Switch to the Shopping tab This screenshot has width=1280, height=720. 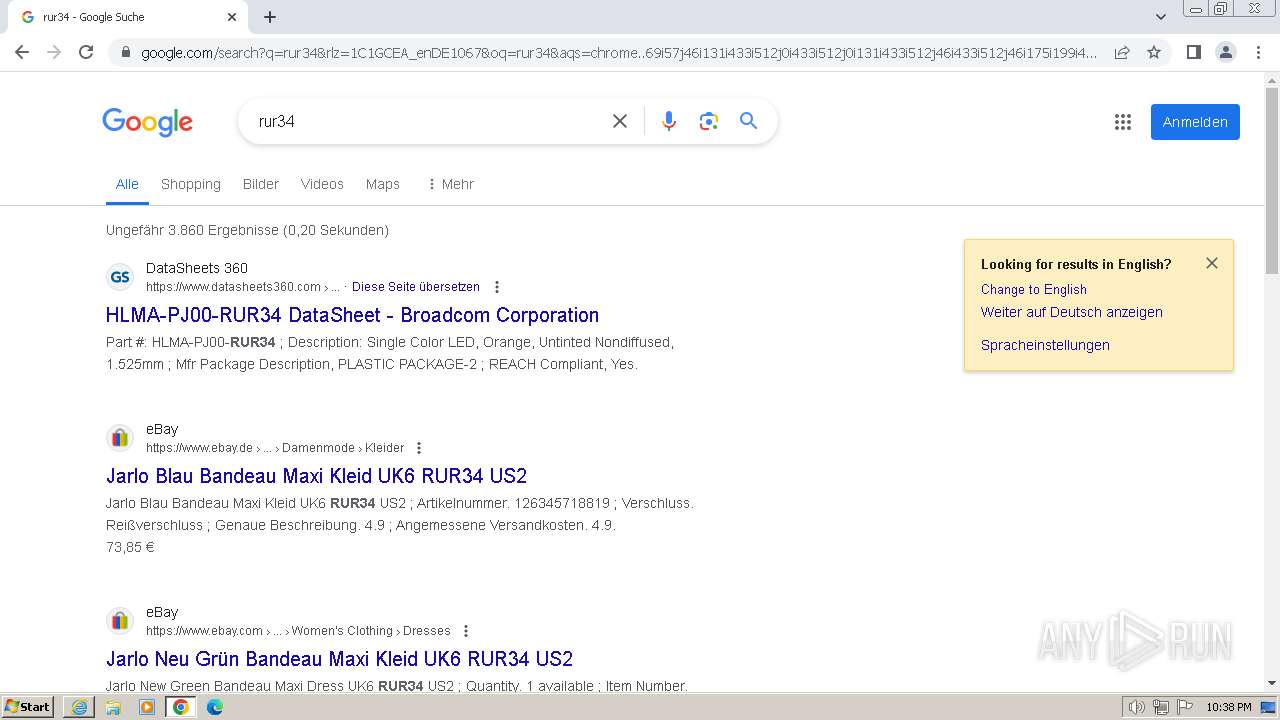pyautogui.click(x=191, y=184)
